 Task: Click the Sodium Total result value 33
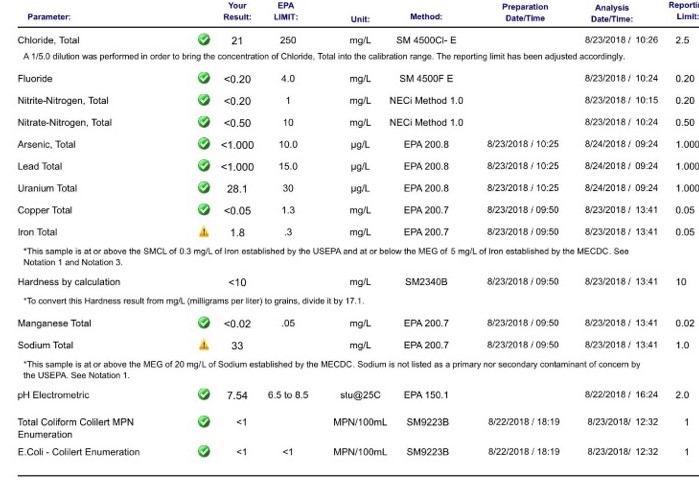click(x=237, y=346)
